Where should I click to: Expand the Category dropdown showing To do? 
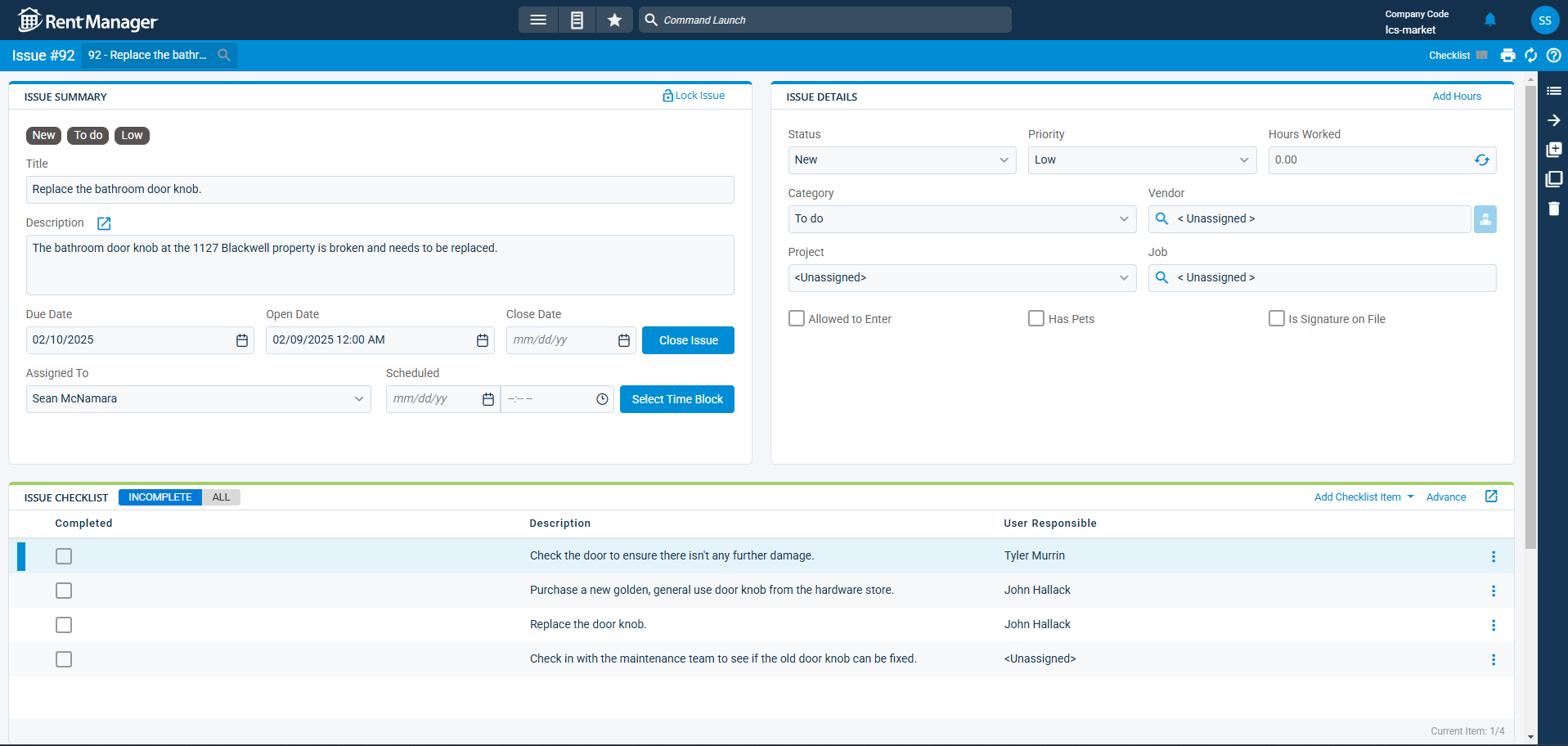click(961, 219)
